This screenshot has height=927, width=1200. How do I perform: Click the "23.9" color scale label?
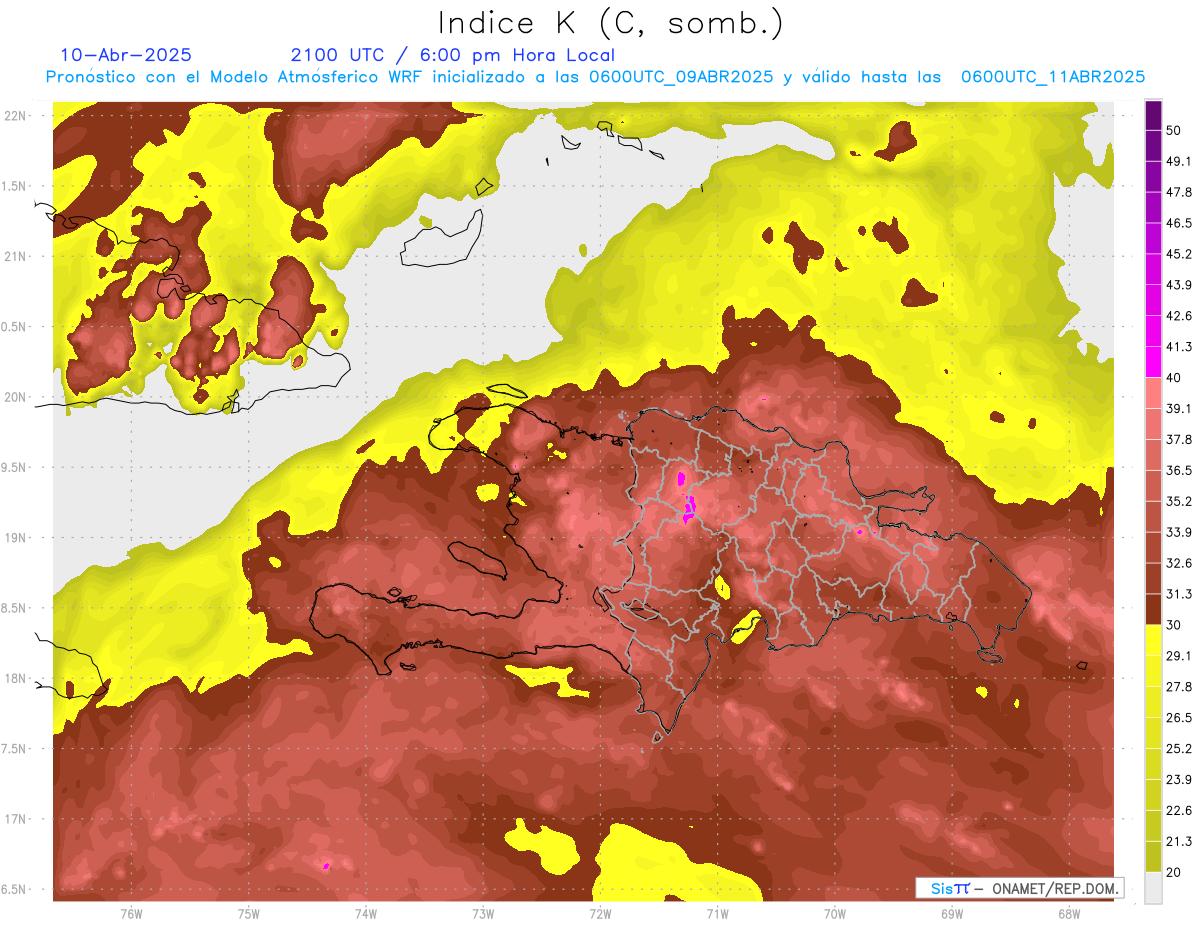click(1179, 779)
